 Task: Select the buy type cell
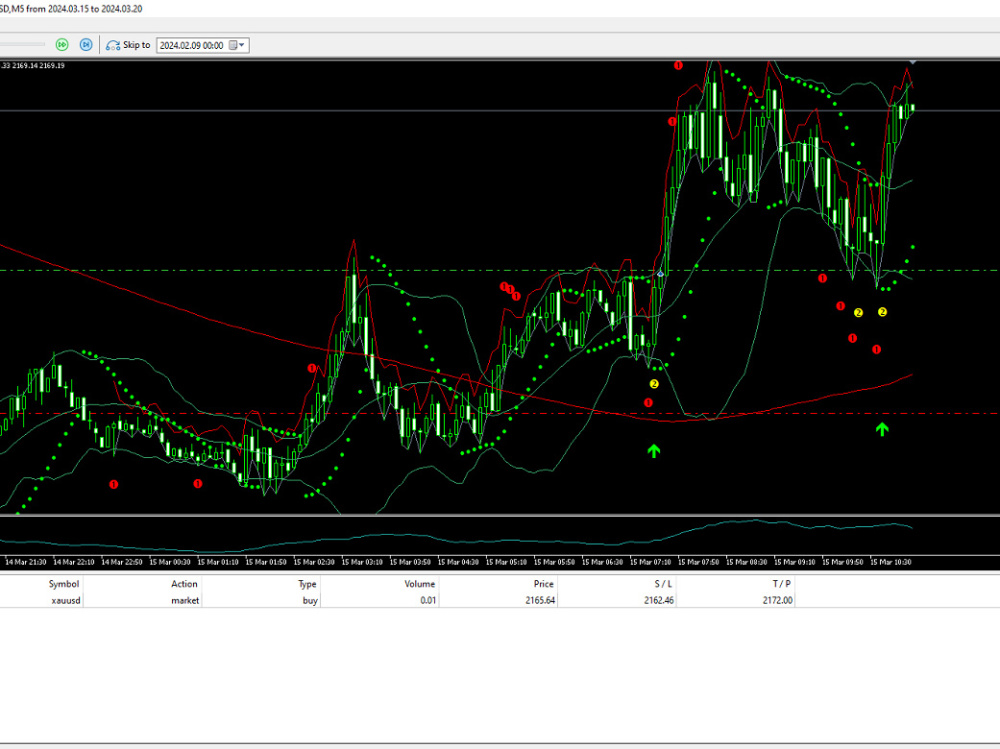(x=310, y=600)
